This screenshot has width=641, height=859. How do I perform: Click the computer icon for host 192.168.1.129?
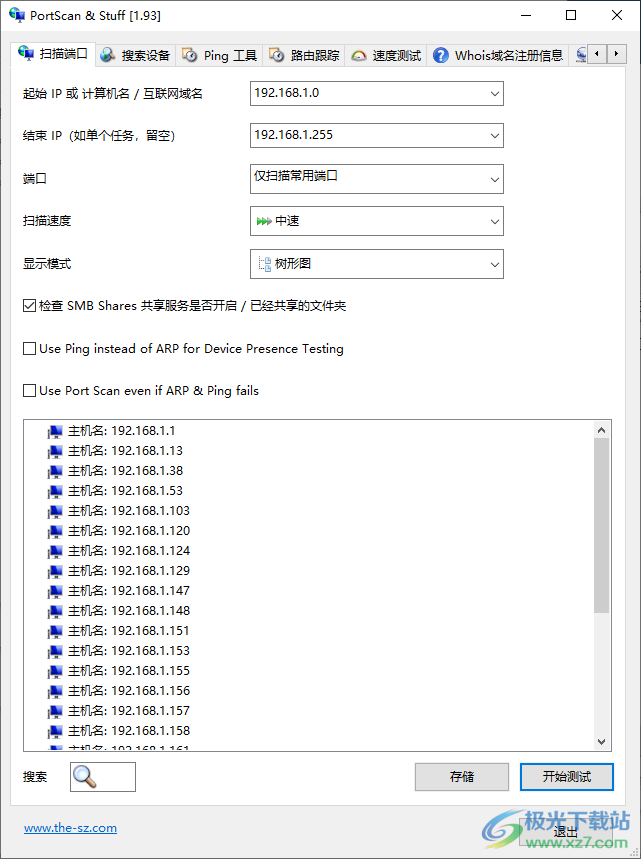[55, 571]
